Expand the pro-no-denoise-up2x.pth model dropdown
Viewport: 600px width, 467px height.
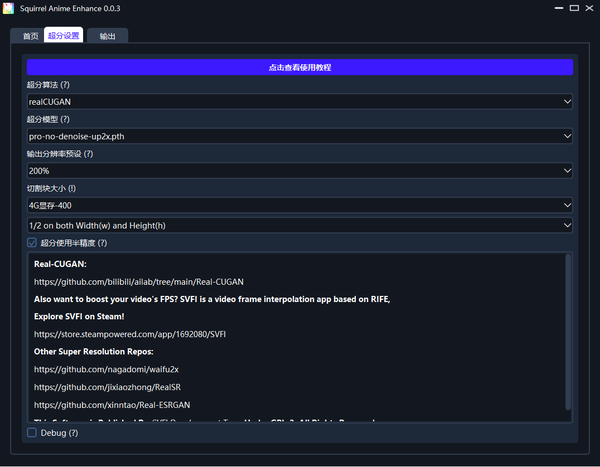click(300, 136)
